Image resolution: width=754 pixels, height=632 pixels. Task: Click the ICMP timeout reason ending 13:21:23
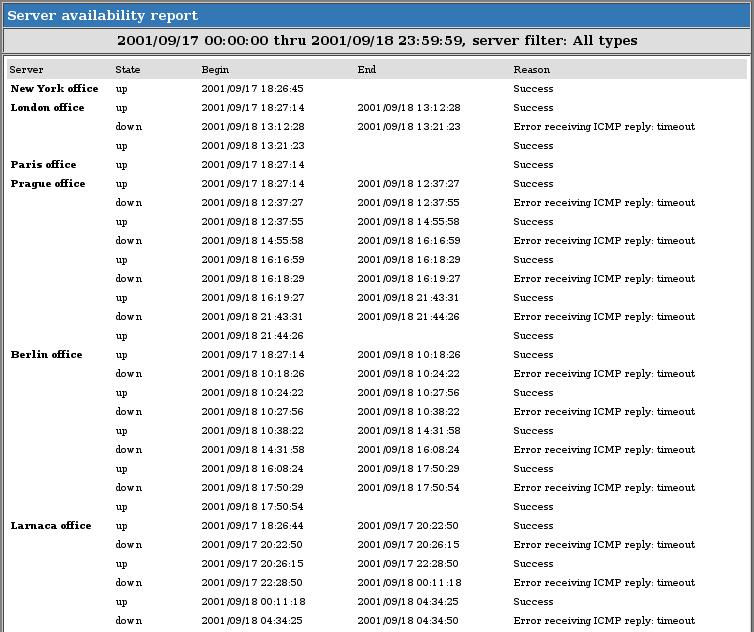pos(604,126)
